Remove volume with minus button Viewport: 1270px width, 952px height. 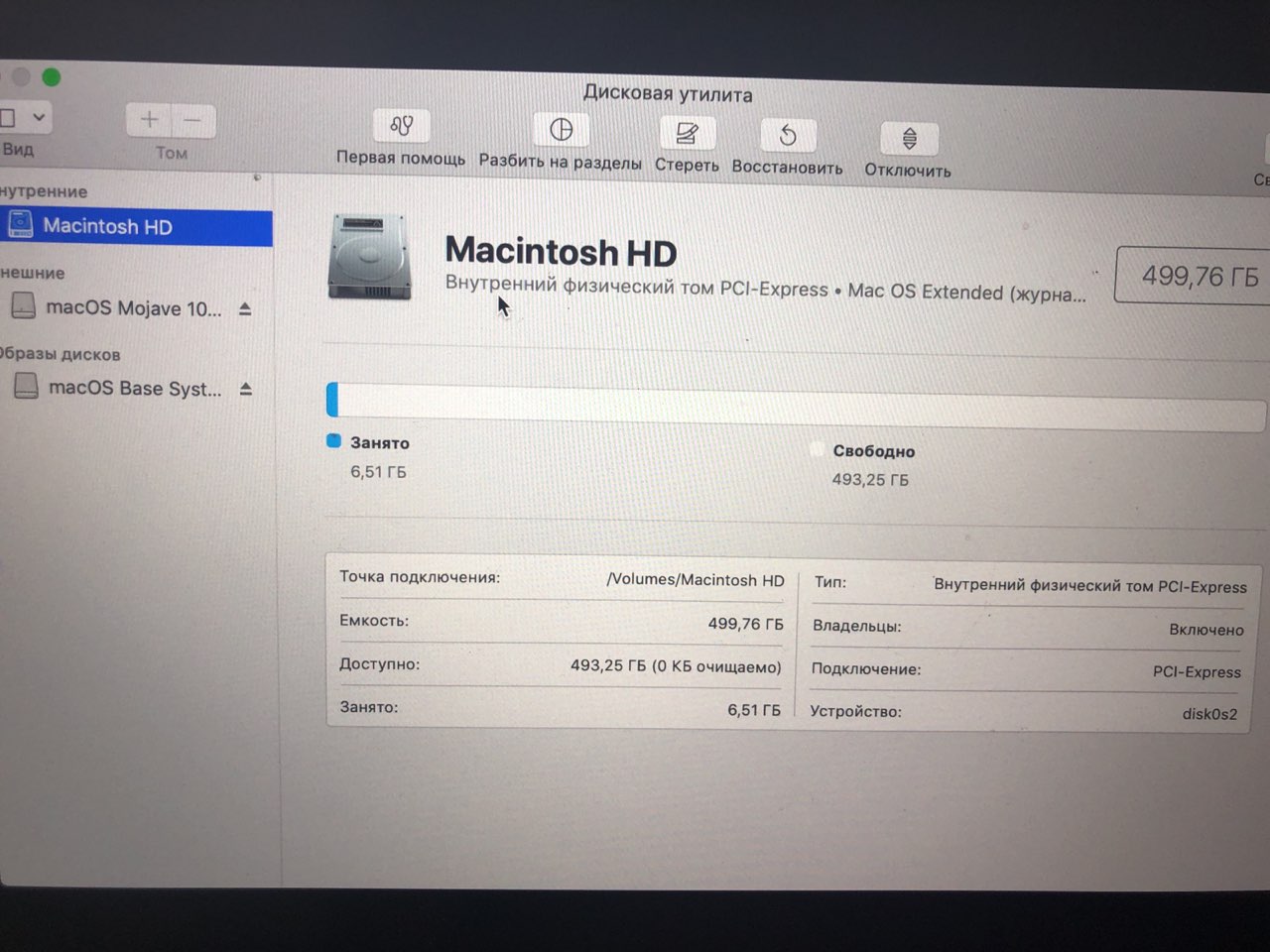(x=193, y=121)
